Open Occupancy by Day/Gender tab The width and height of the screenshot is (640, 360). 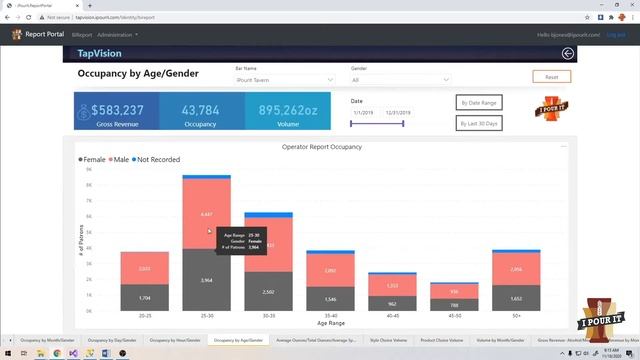pyautogui.click(x=112, y=340)
